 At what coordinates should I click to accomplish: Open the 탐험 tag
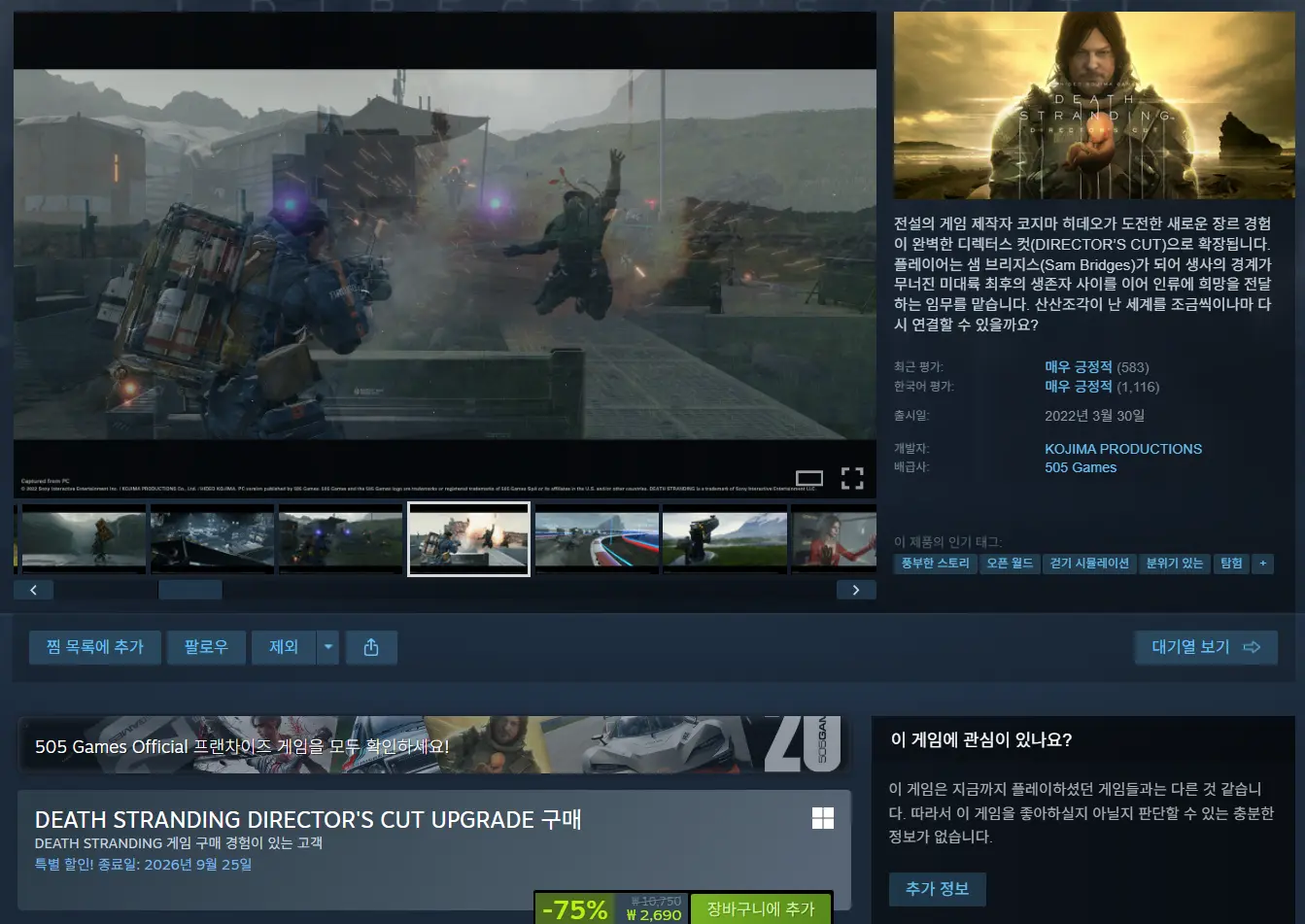click(x=1231, y=564)
